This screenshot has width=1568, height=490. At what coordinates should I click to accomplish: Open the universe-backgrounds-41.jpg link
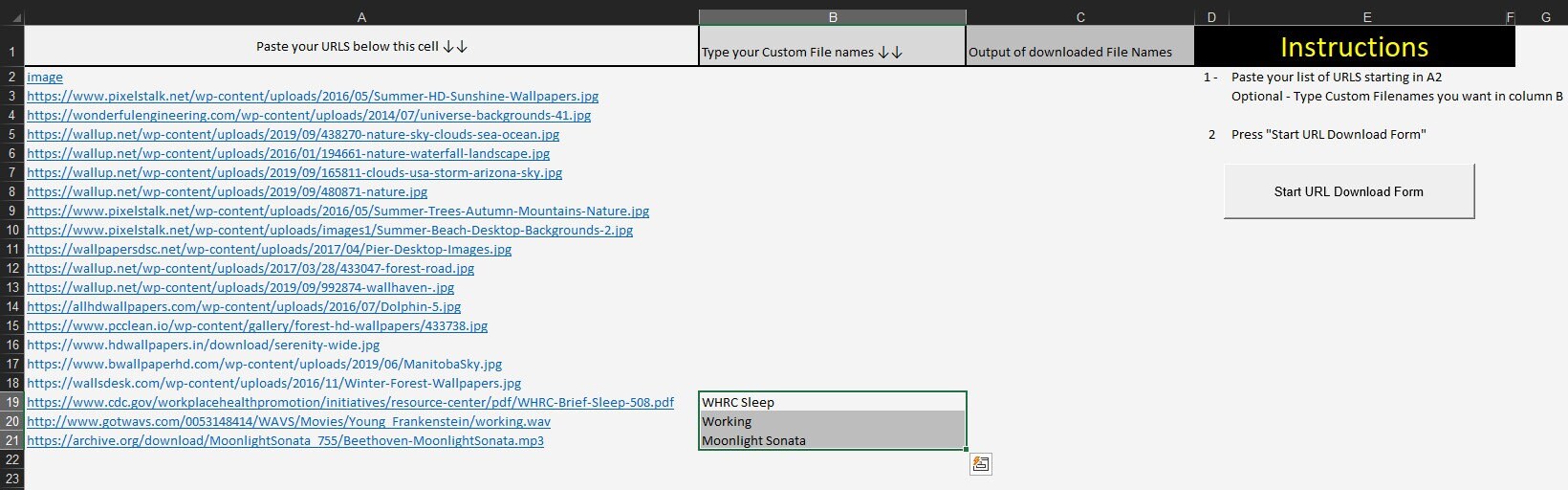309,115
